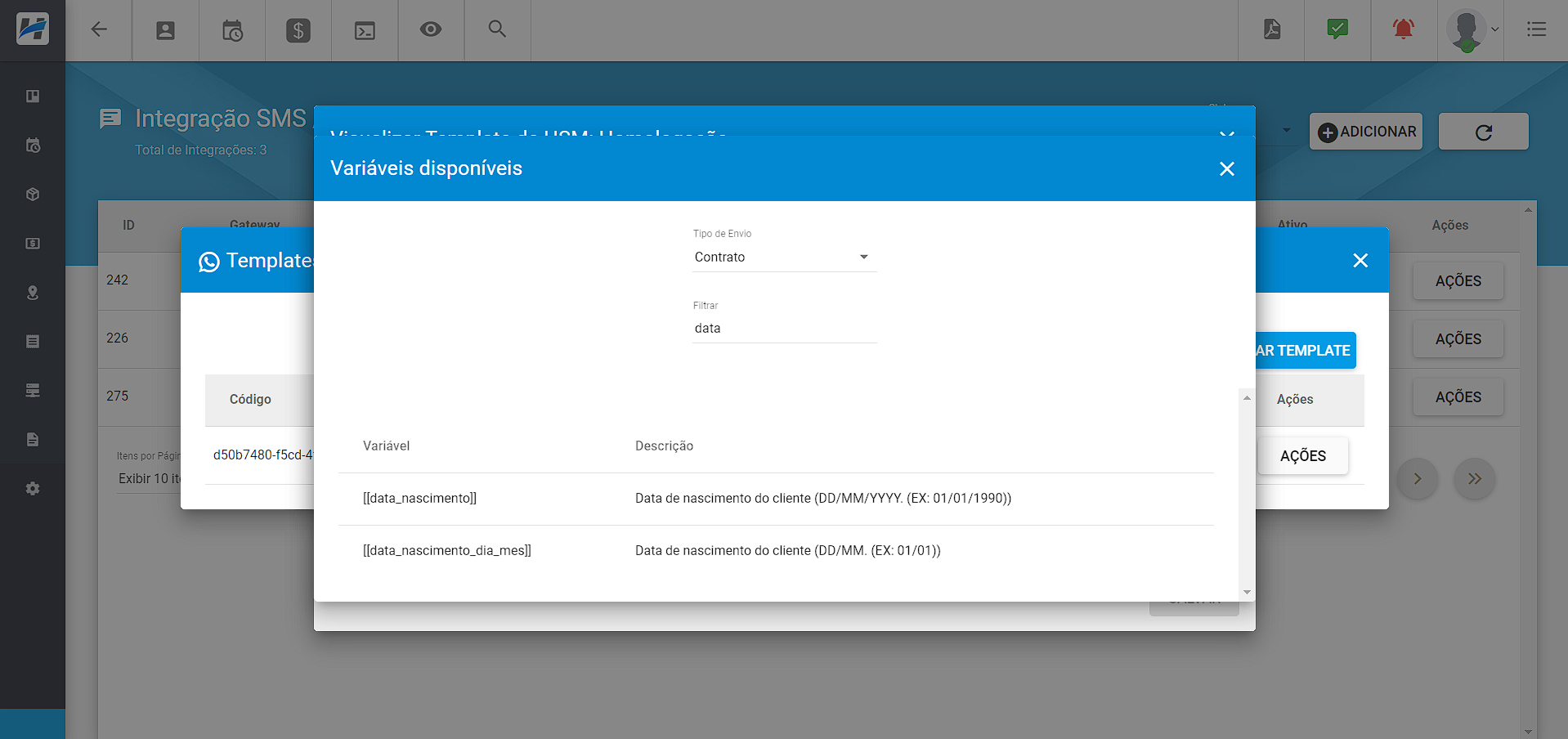This screenshot has height=739, width=1568.
Task: Go to next page arrow
Action: tap(1418, 479)
